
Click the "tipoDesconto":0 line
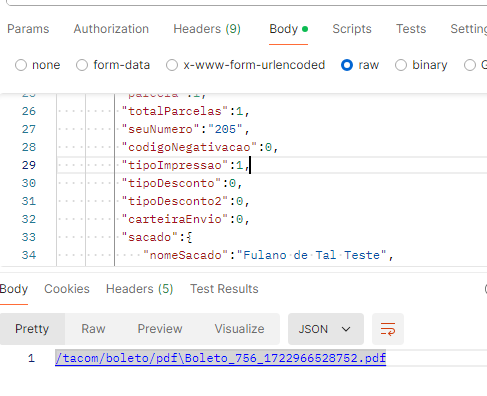(x=182, y=183)
